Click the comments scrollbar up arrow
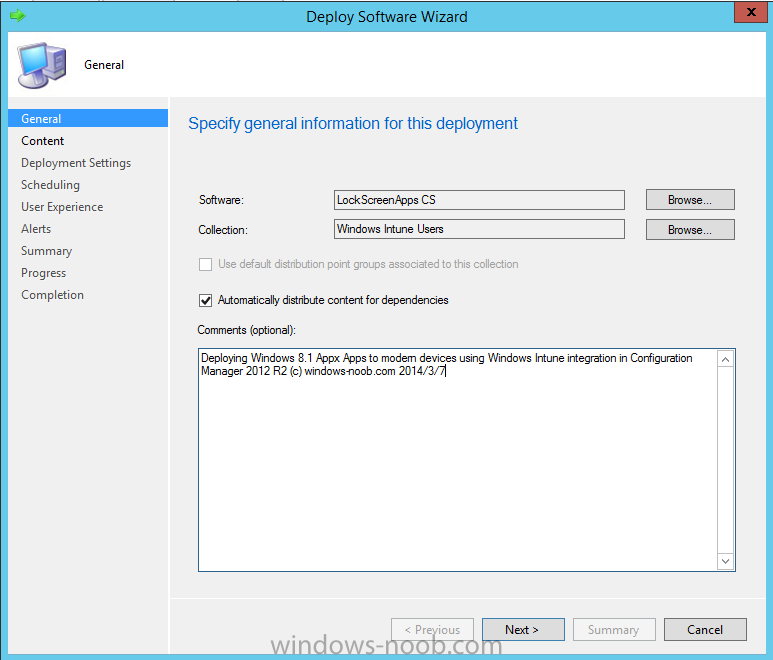Viewport: 773px width, 660px height. 726,359
